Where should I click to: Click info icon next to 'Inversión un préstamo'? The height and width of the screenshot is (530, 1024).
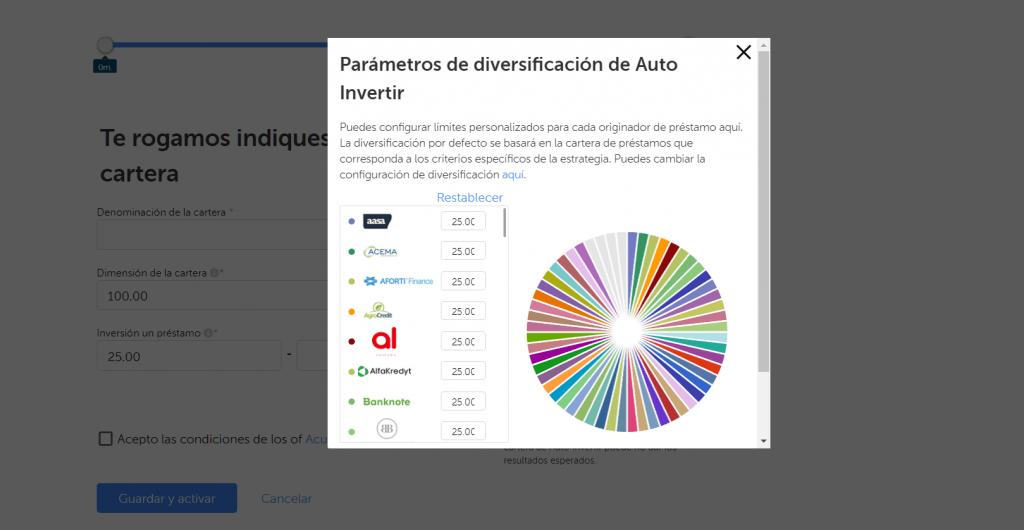(x=208, y=333)
